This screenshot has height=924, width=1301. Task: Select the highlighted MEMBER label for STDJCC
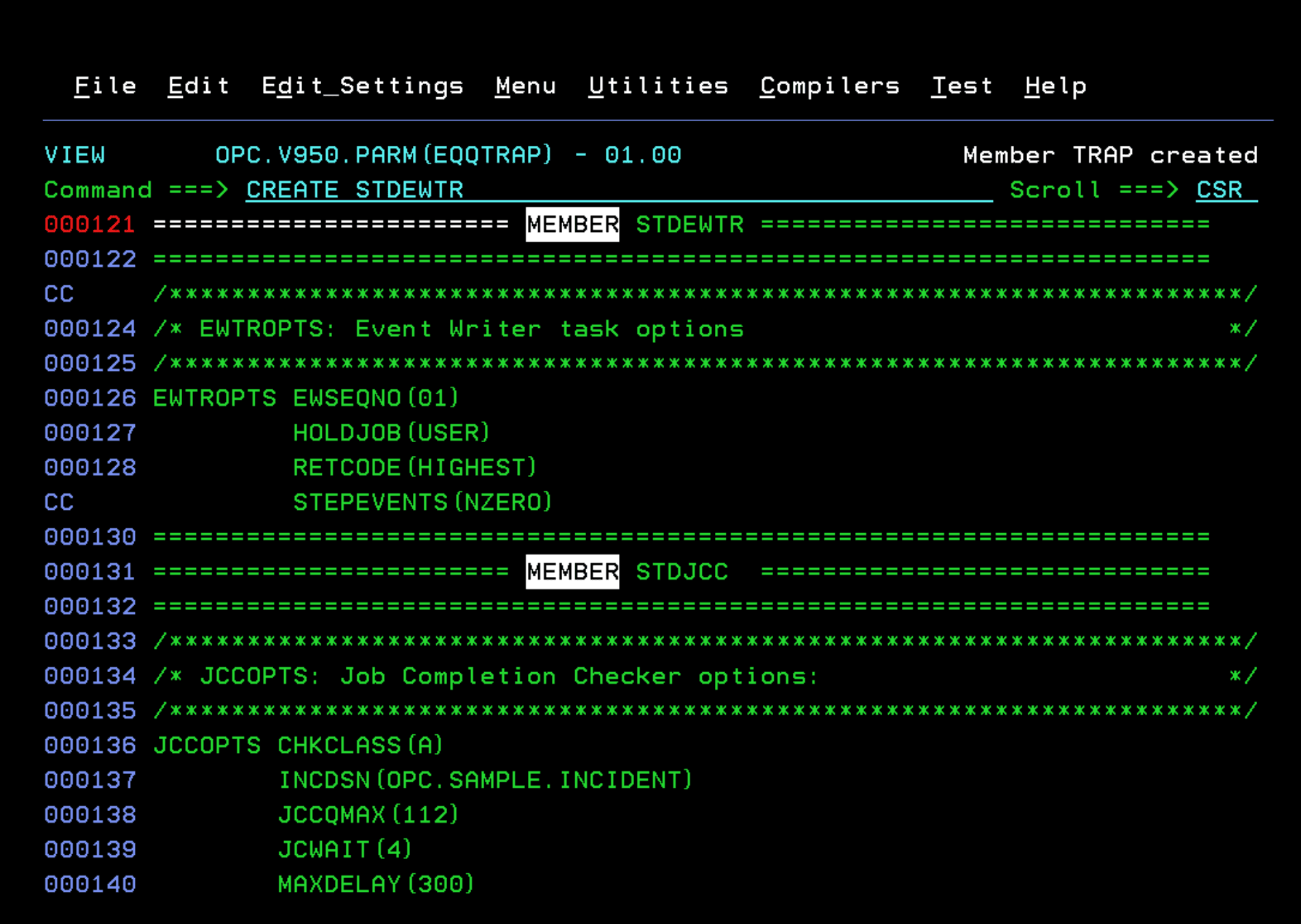[x=572, y=572]
